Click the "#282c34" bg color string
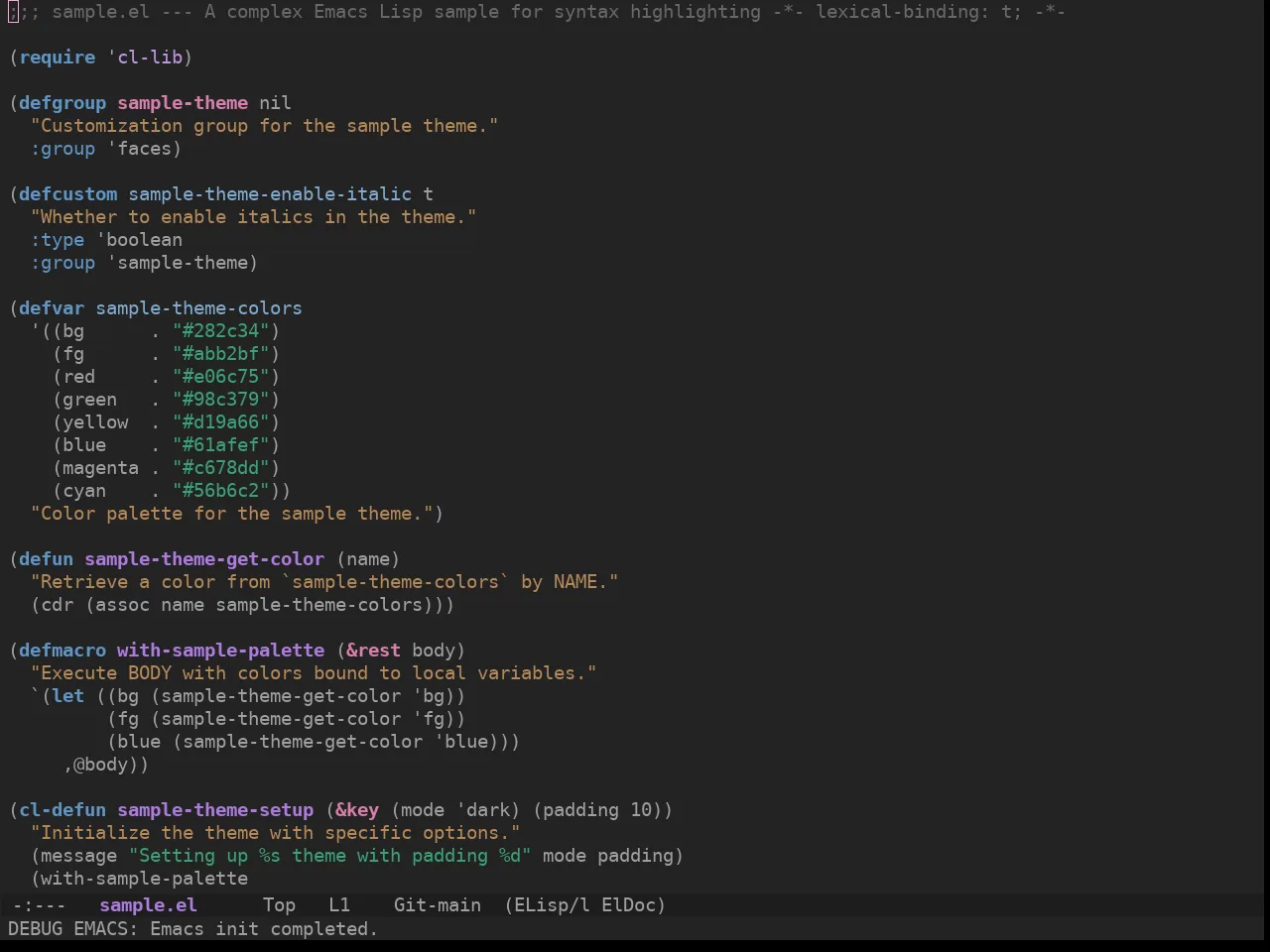 coord(221,331)
